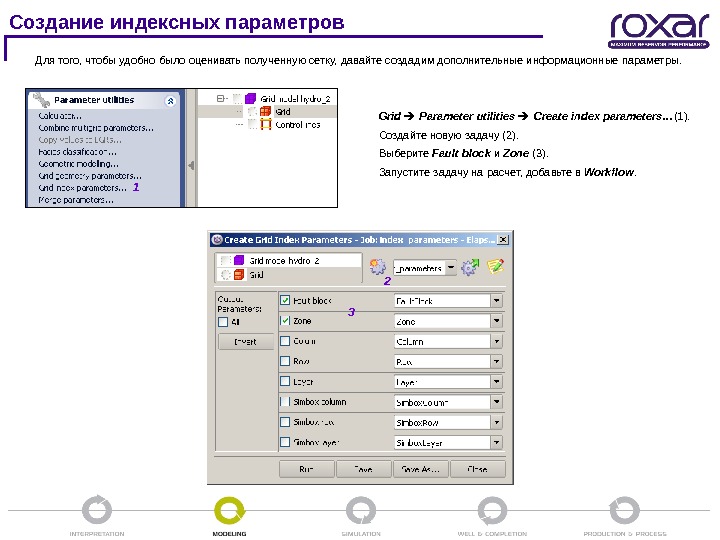Open the Fault block name dropdown arrow
Screen dimensions: 720x540
(x=496, y=301)
